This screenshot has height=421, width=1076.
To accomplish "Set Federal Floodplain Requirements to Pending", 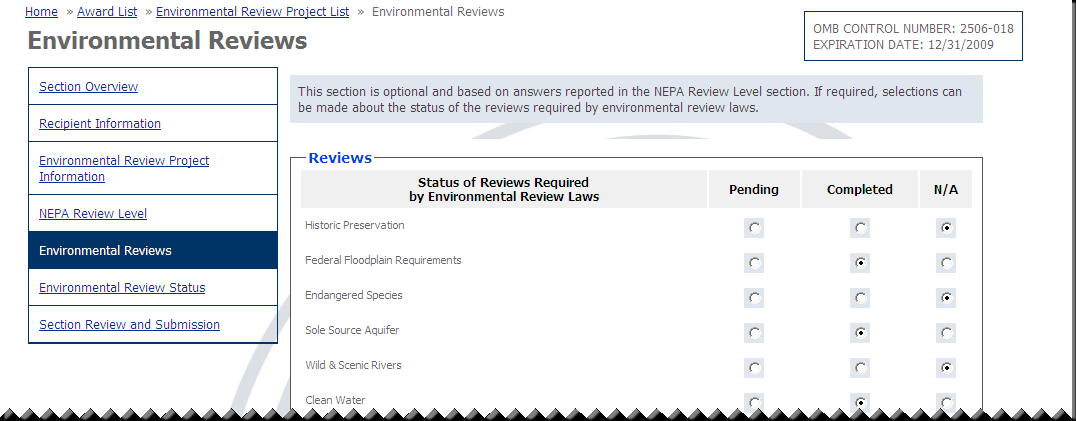I will (x=754, y=264).
